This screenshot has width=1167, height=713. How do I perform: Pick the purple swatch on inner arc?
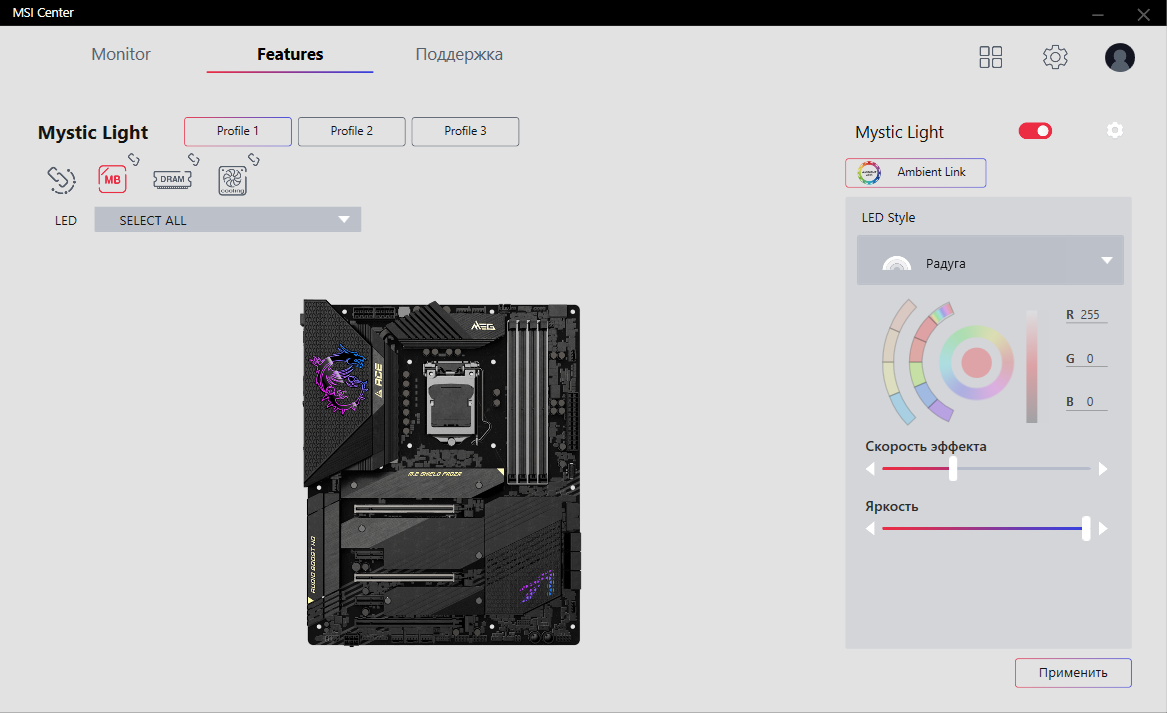pos(941,411)
